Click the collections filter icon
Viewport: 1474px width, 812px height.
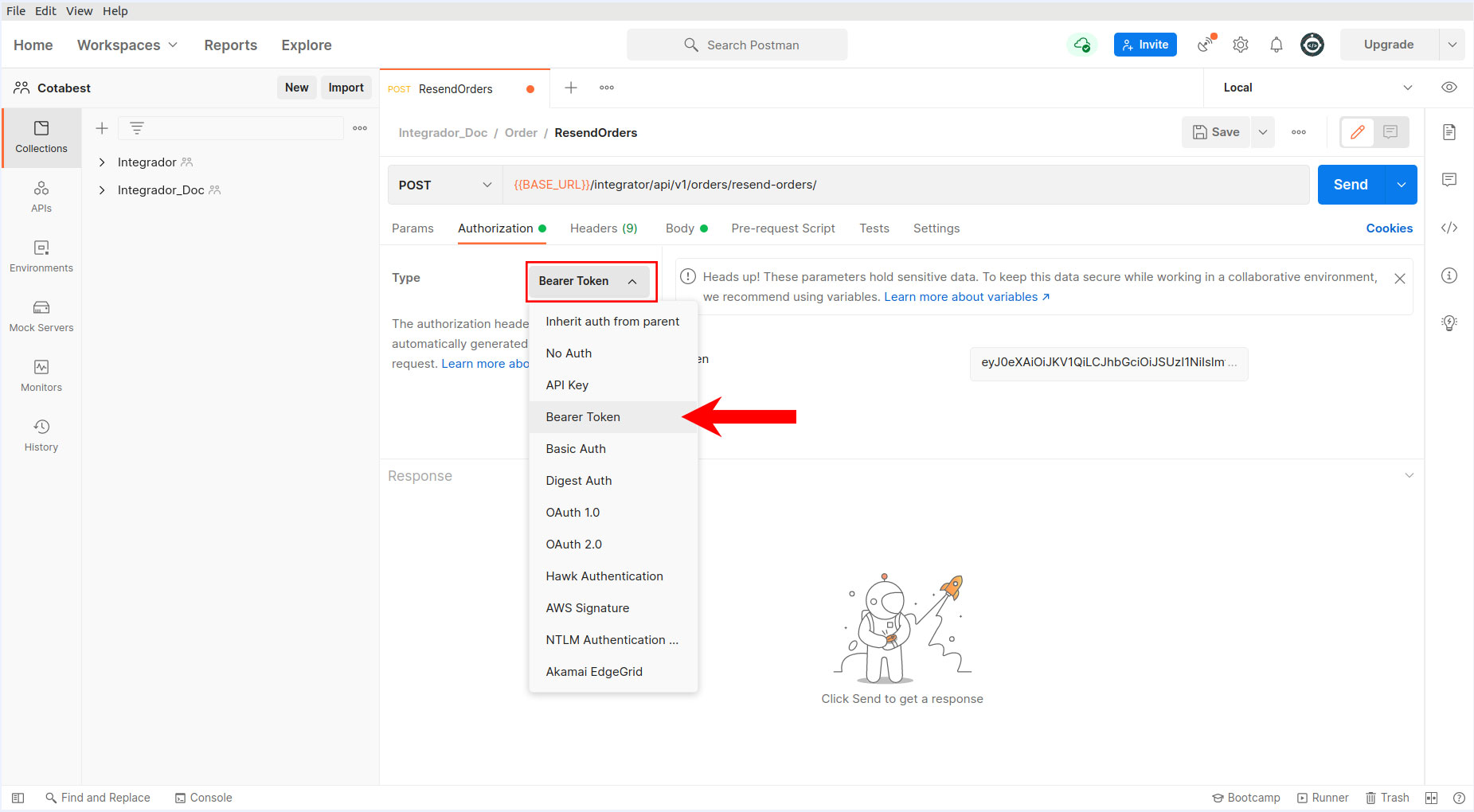pyautogui.click(x=137, y=128)
